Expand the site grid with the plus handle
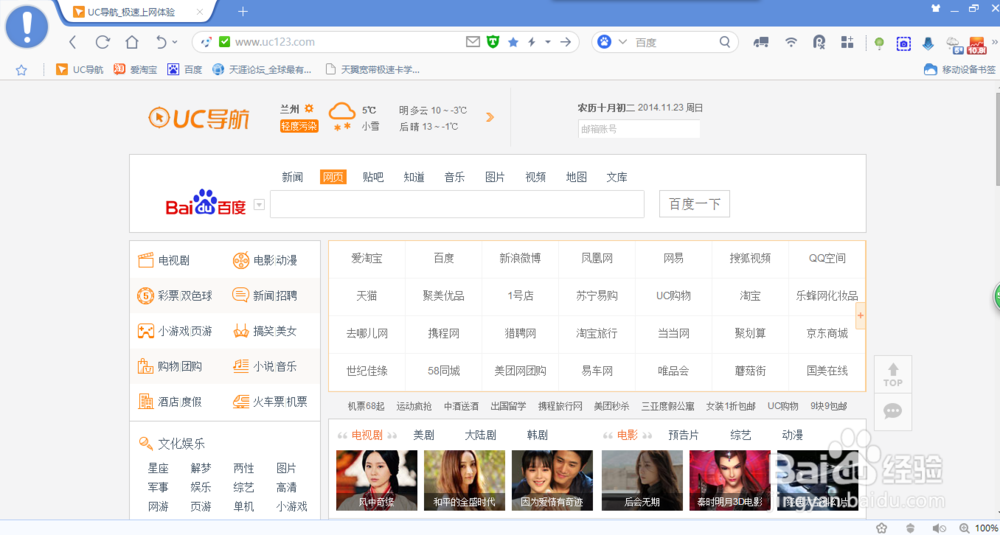The width and height of the screenshot is (1000, 535). click(x=860, y=316)
